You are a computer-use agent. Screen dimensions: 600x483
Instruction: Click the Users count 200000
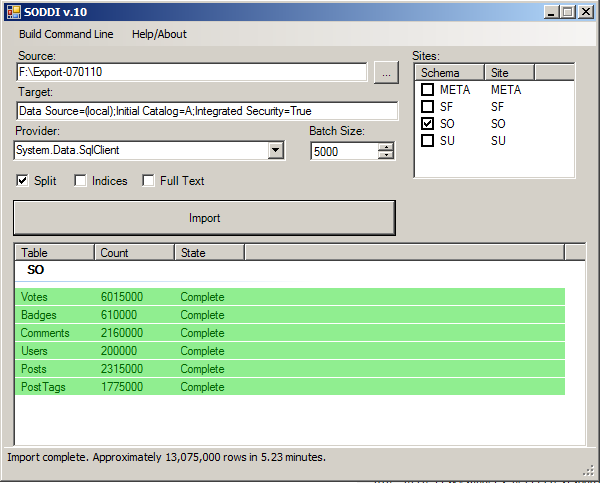tap(119, 351)
